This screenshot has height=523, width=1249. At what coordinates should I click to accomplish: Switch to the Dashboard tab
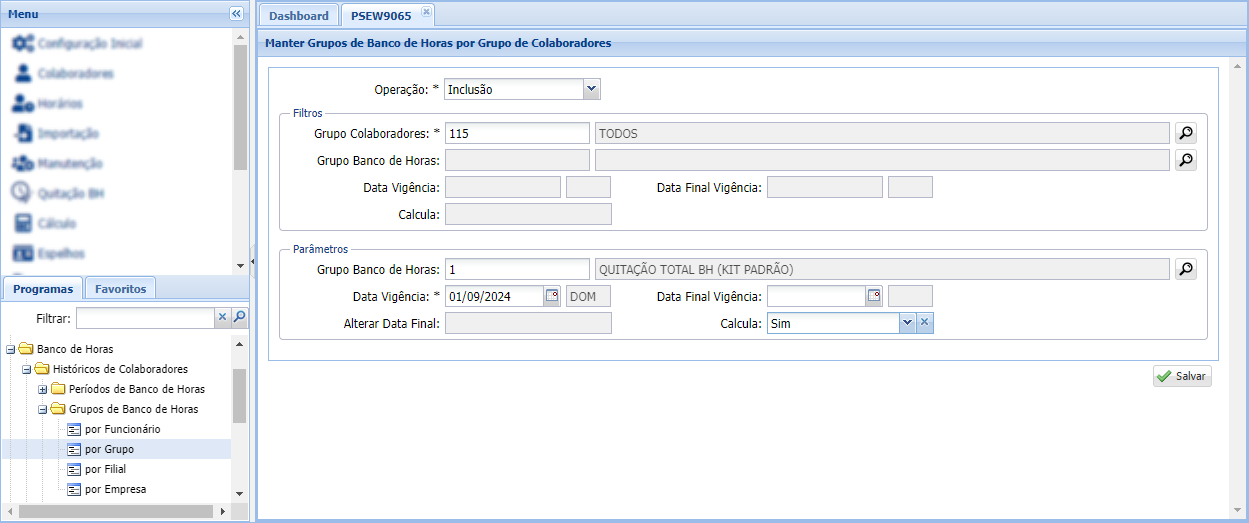click(298, 16)
